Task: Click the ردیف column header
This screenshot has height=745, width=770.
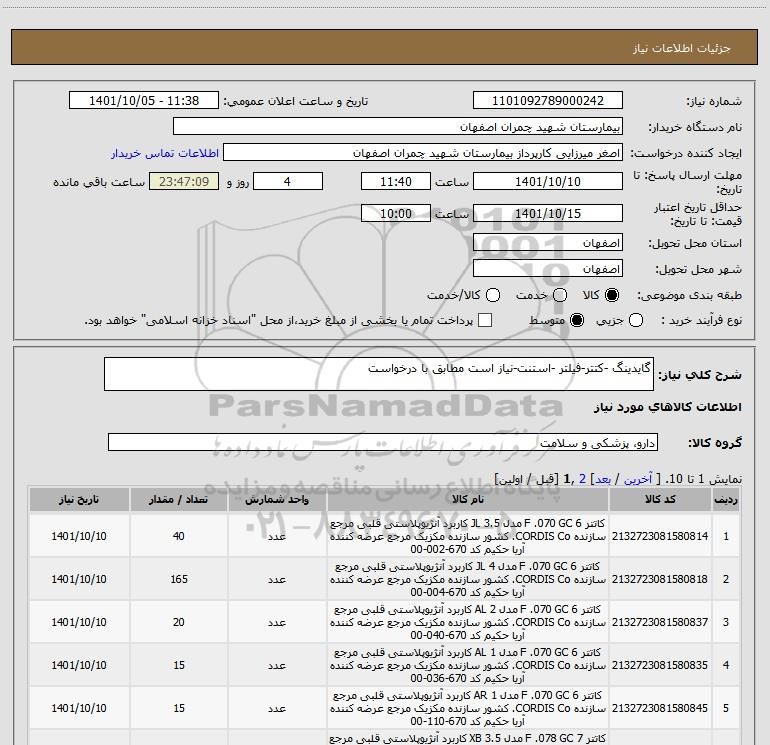Action: click(726, 500)
